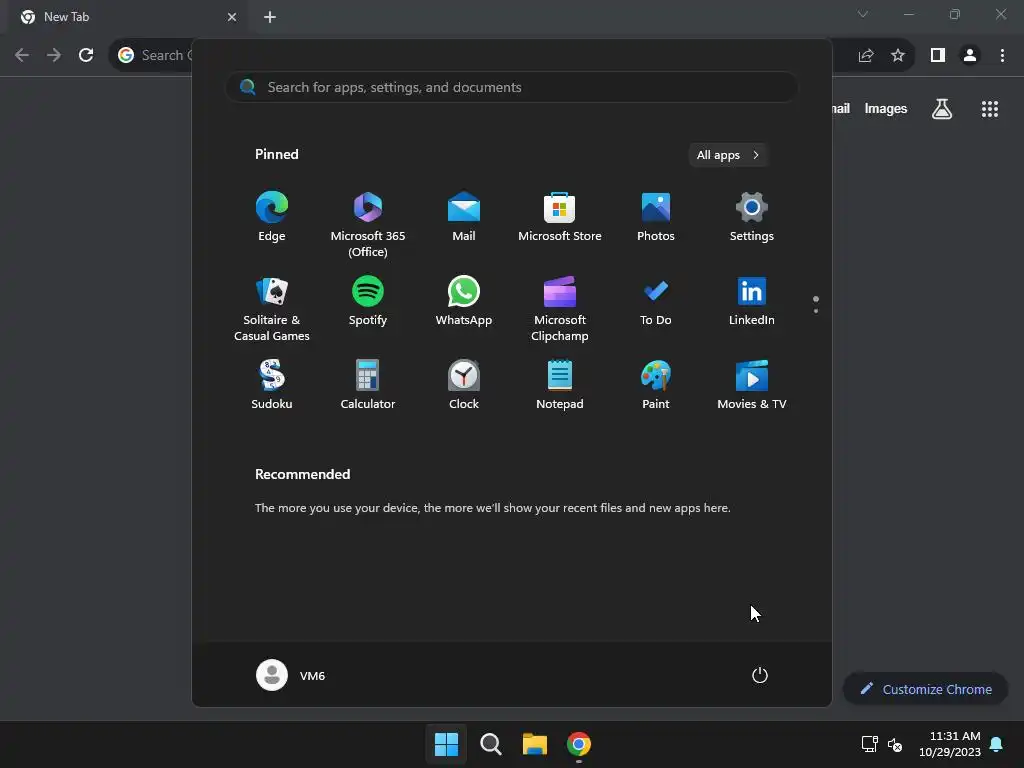Open the clock showing 11:31 AM

click(x=950, y=744)
